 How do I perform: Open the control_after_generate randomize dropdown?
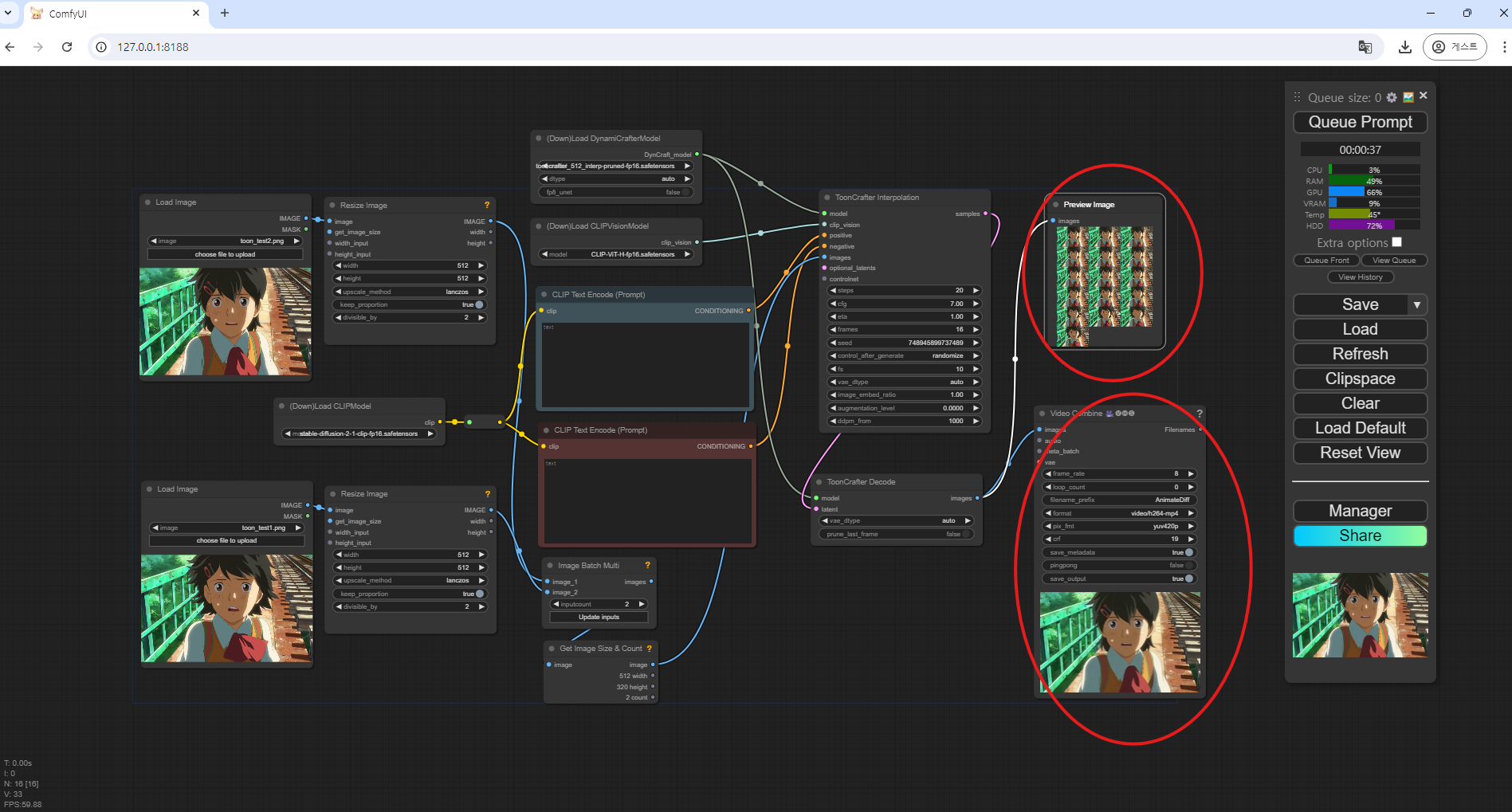click(x=905, y=355)
